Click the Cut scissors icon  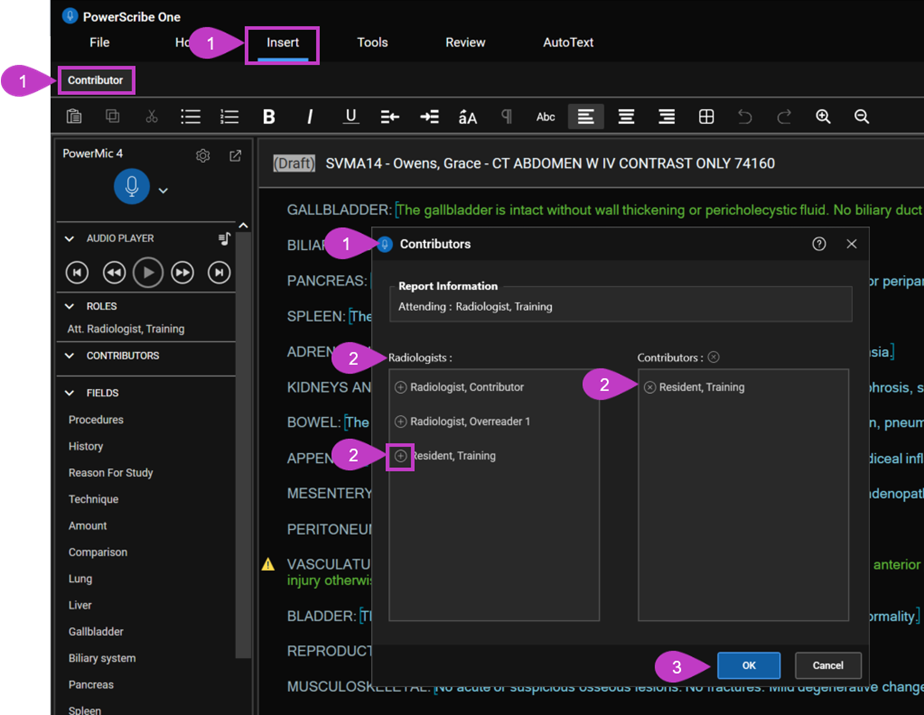[151, 117]
